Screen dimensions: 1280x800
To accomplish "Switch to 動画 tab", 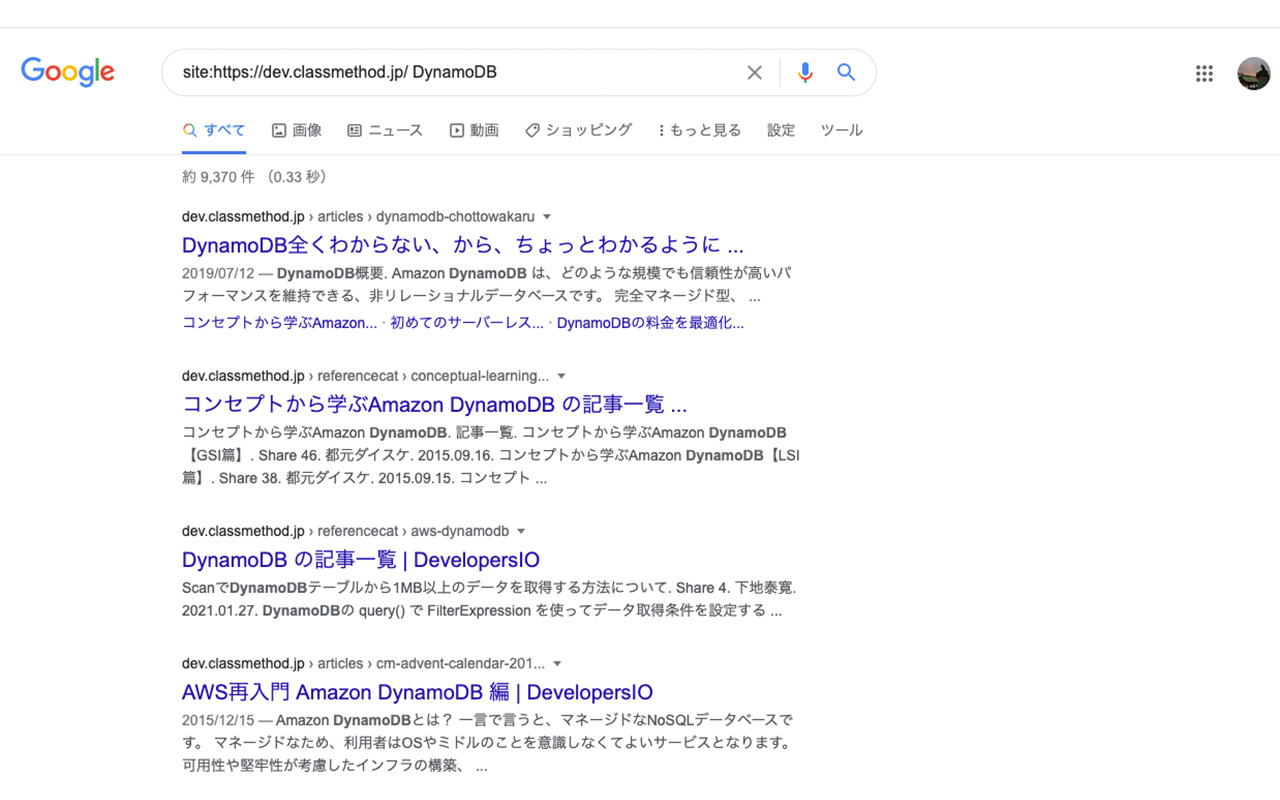I will (474, 130).
